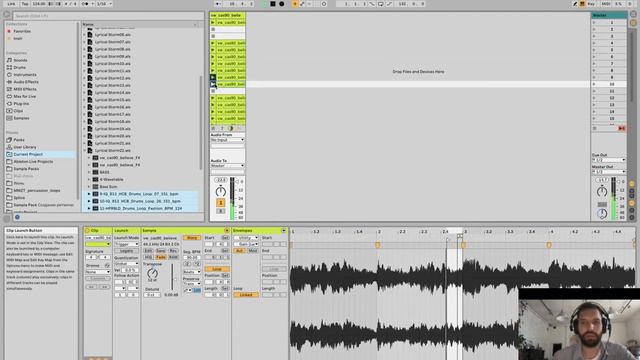
Task: Select Lyrical Storm10.als in browser
Action: click(112, 64)
